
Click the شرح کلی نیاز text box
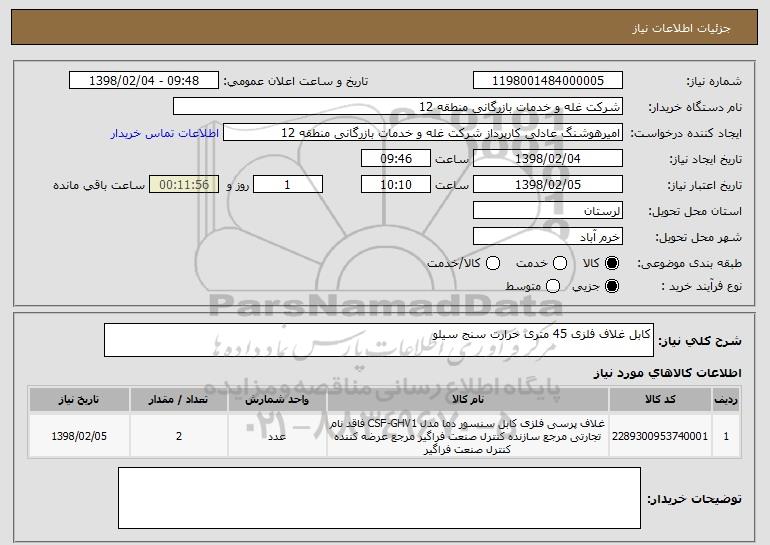click(378, 340)
